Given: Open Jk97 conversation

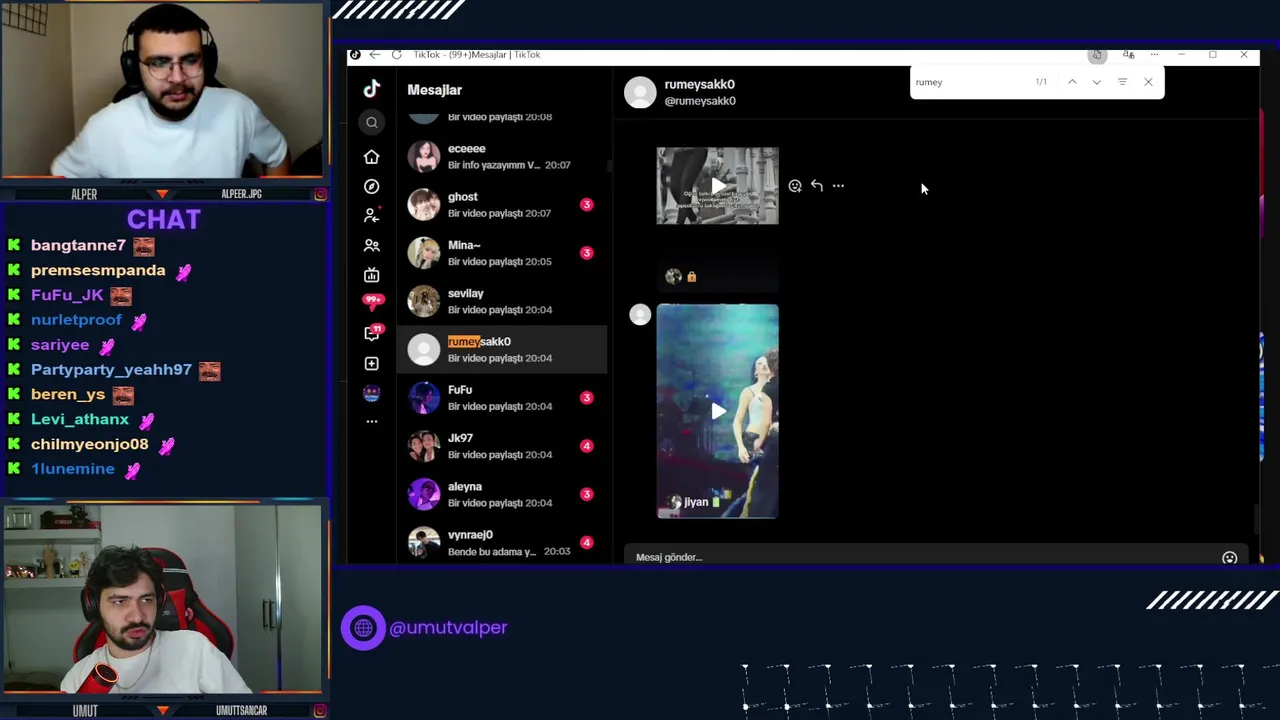Looking at the screenshot, I should [502, 446].
